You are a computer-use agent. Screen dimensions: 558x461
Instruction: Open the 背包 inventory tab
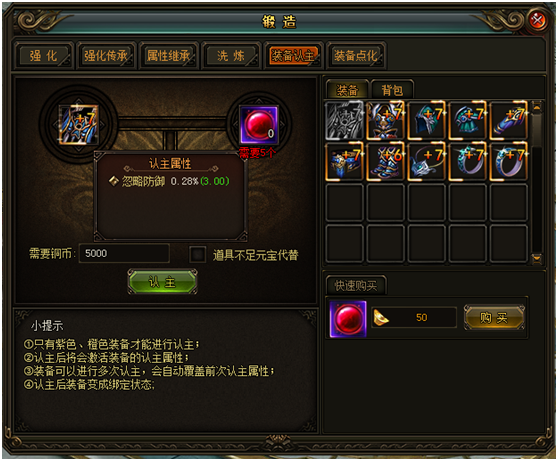pos(392,90)
